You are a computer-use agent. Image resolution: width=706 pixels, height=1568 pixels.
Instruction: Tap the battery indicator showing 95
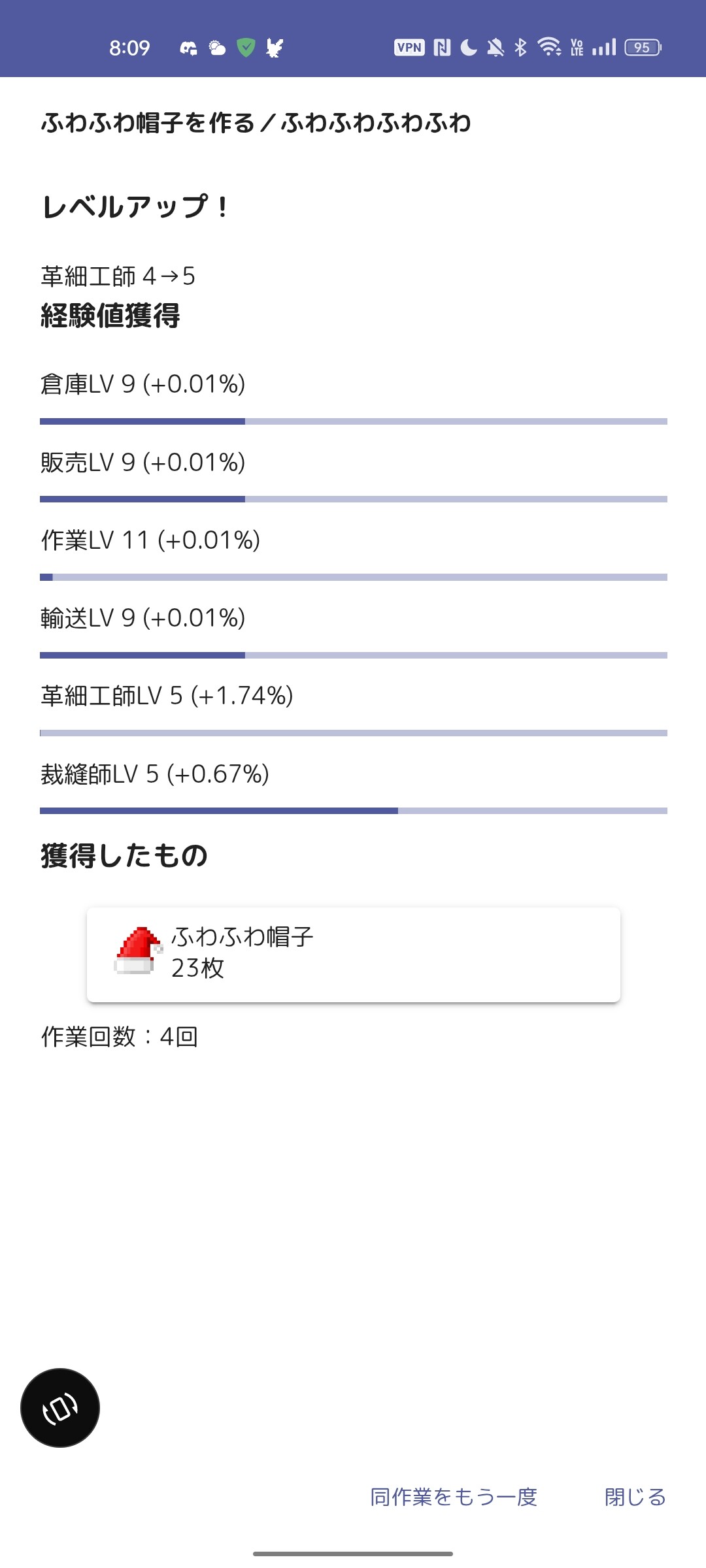tap(643, 47)
